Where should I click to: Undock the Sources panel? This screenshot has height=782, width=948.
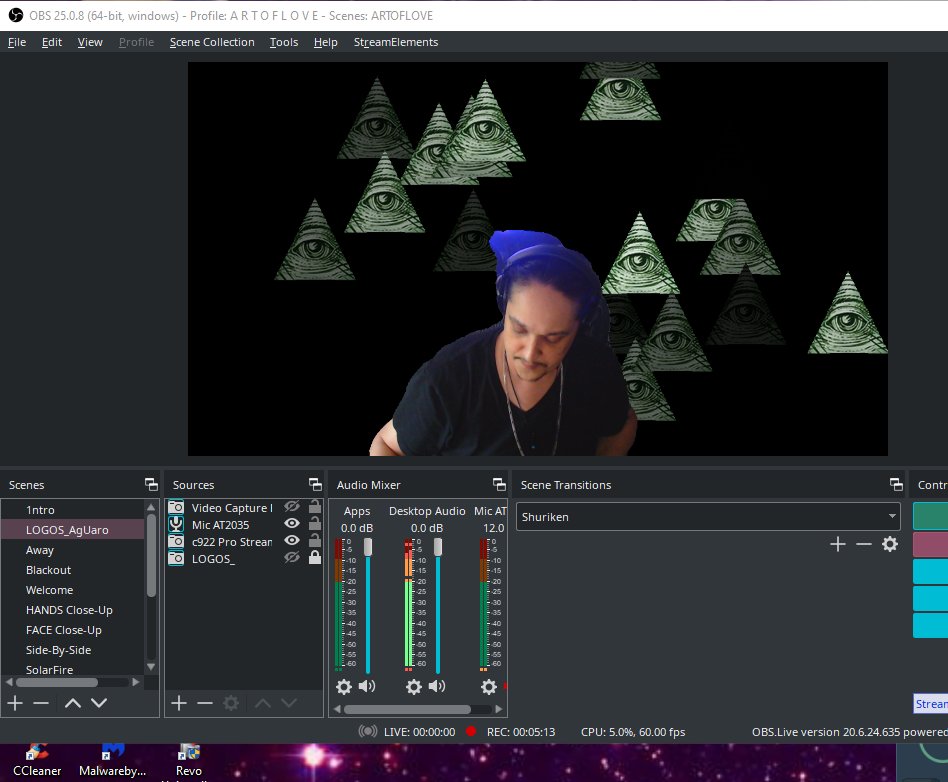coord(316,484)
